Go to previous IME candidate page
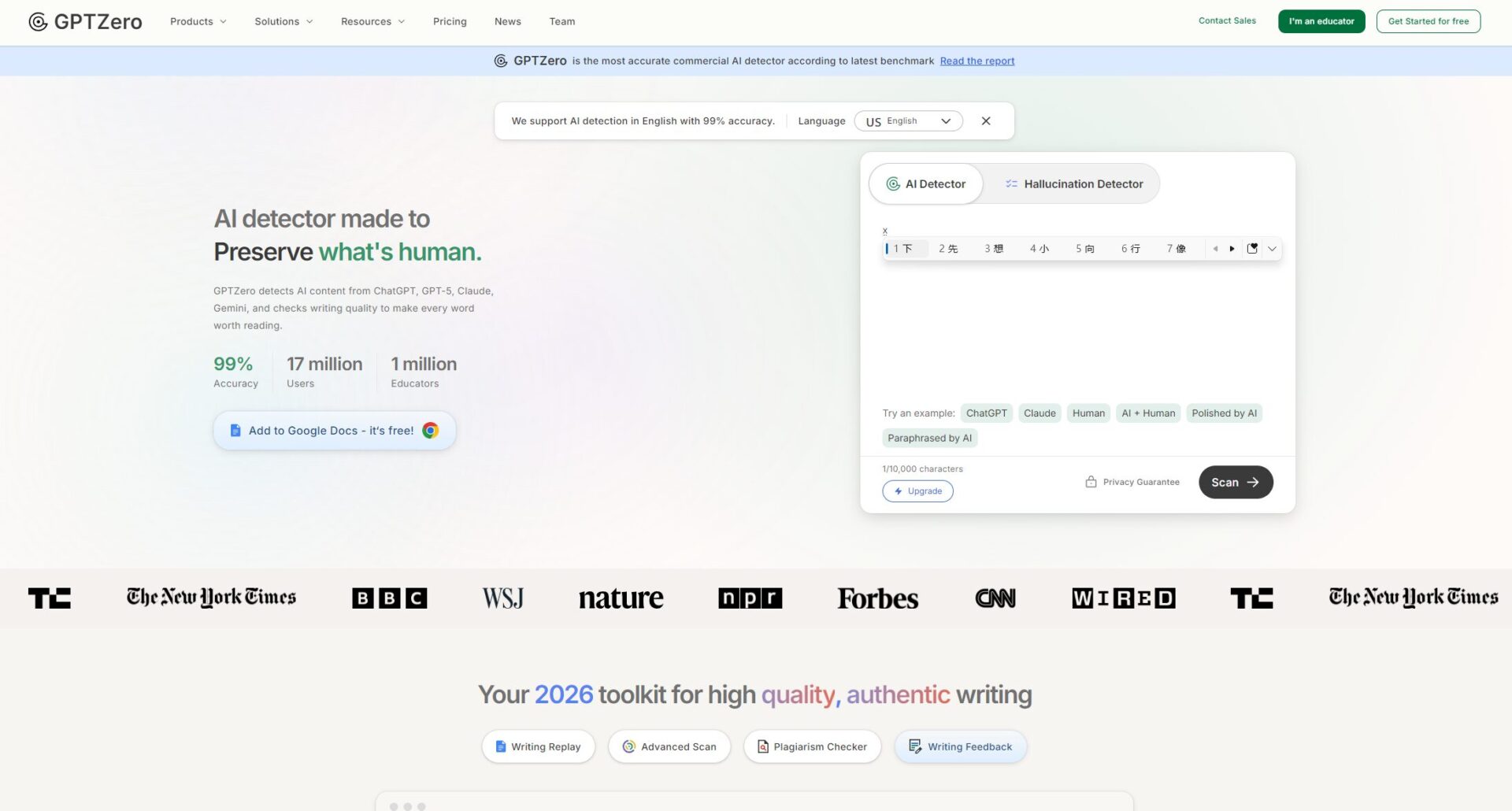The height and width of the screenshot is (811, 1512). 1216,249
